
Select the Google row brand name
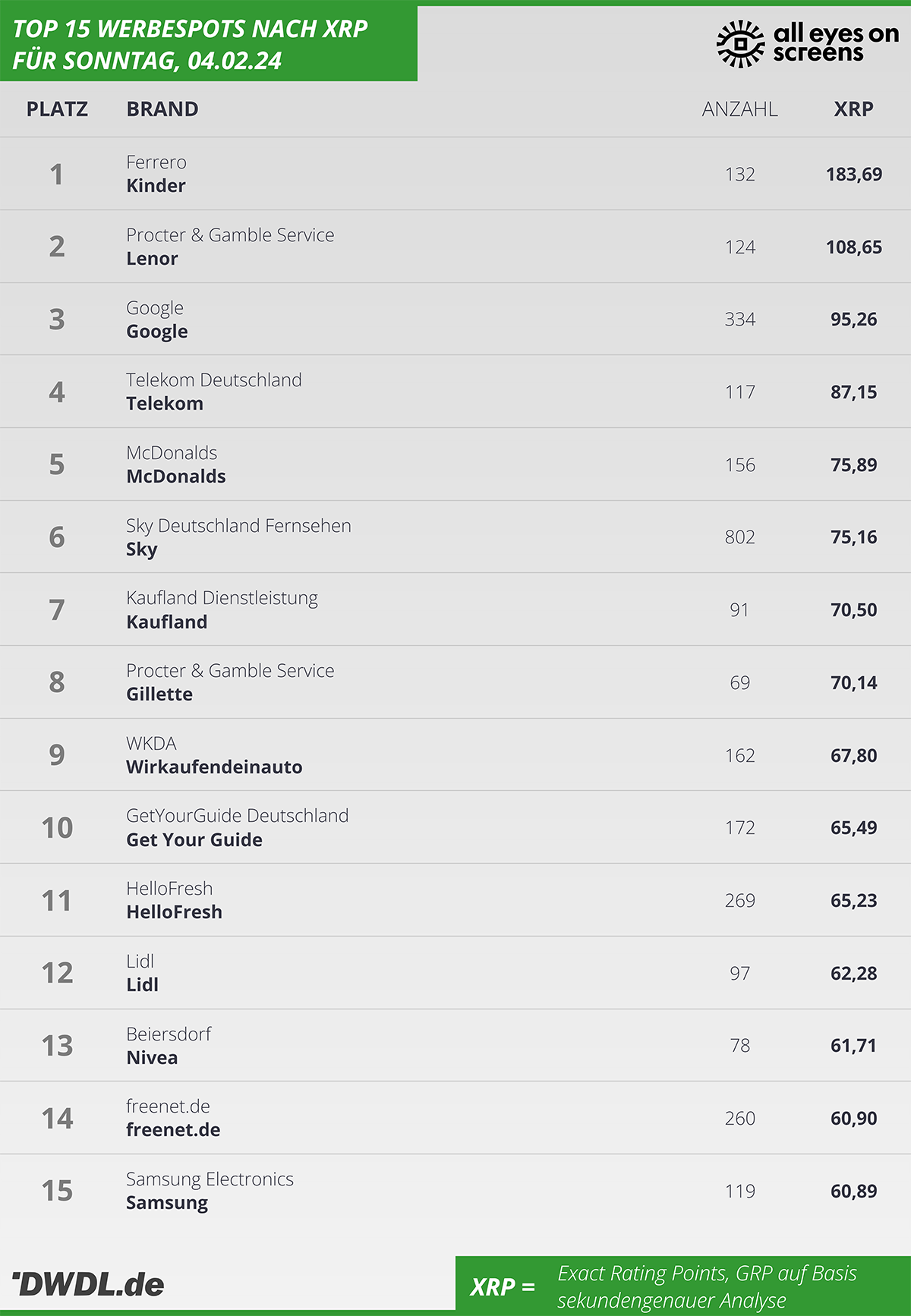pyautogui.click(x=156, y=332)
